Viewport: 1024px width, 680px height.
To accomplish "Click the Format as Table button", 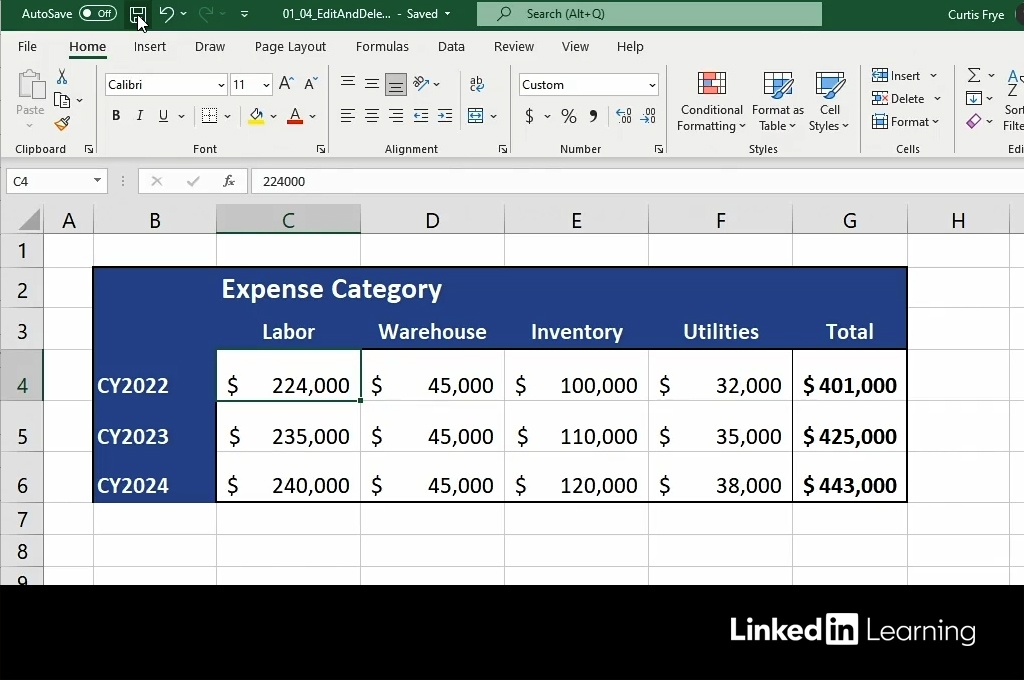I will point(777,103).
